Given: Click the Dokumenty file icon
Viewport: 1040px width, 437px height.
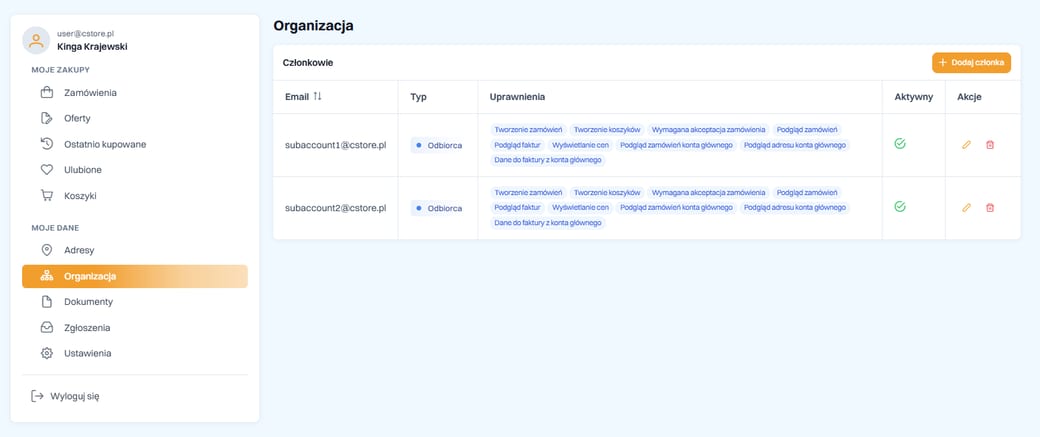Looking at the screenshot, I should tap(46, 302).
